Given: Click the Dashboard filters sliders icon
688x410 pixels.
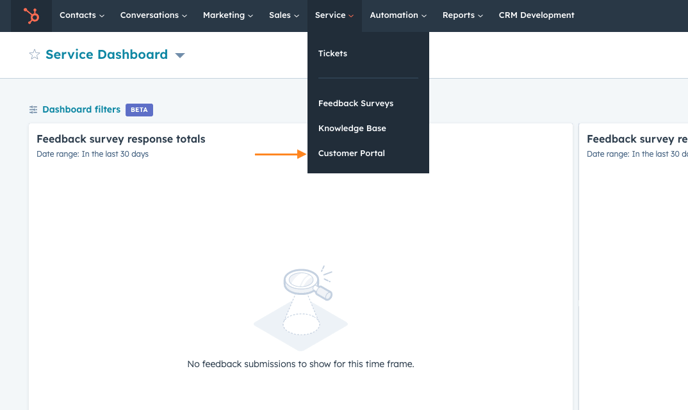Looking at the screenshot, I should pyautogui.click(x=33, y=110).
